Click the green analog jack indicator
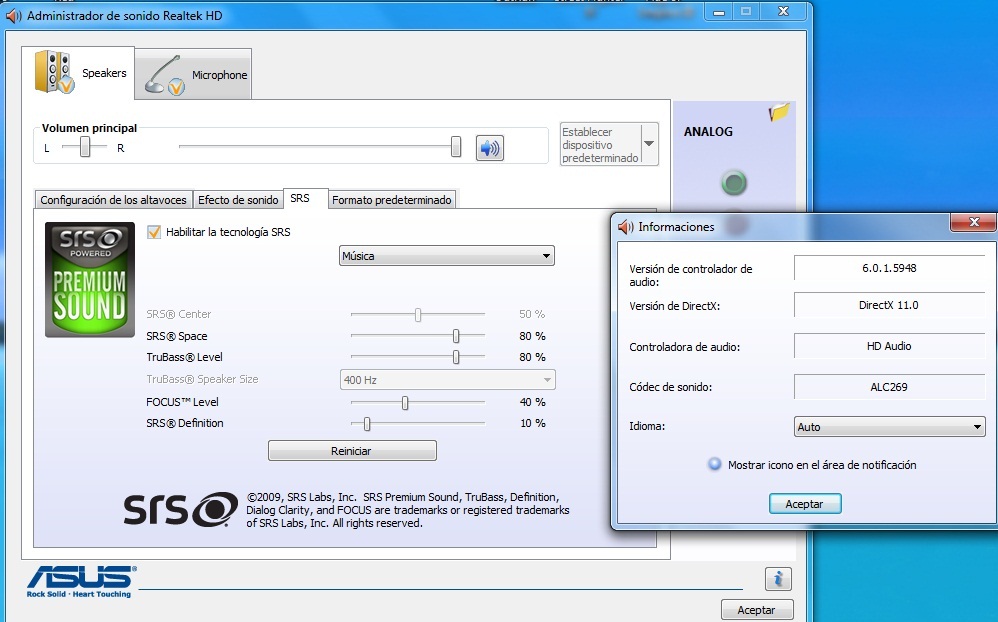This screenshot has height=622, width=998. pos(733,183)
